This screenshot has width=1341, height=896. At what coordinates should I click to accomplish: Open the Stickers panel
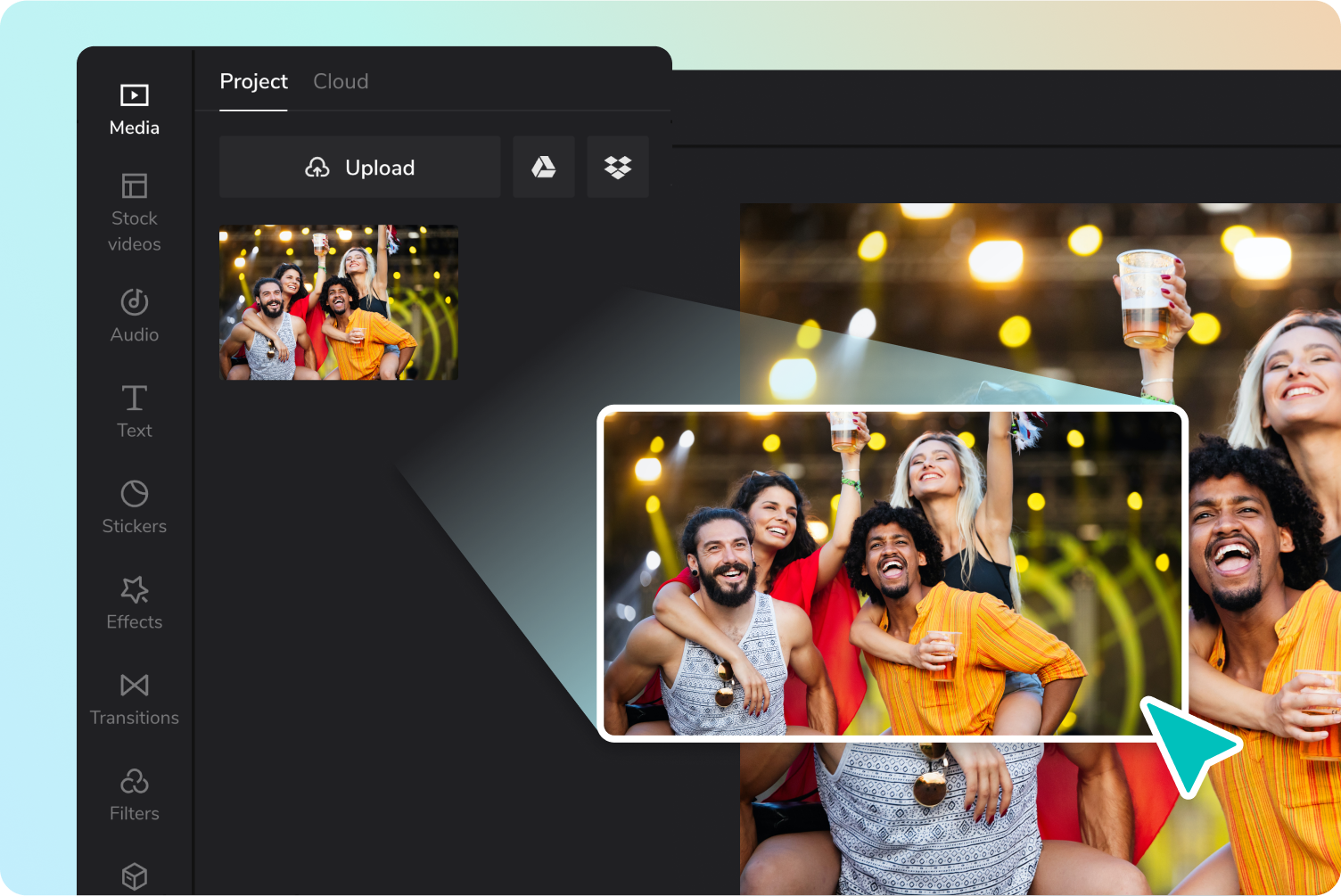pyautogui.click(x=135, y=507)
